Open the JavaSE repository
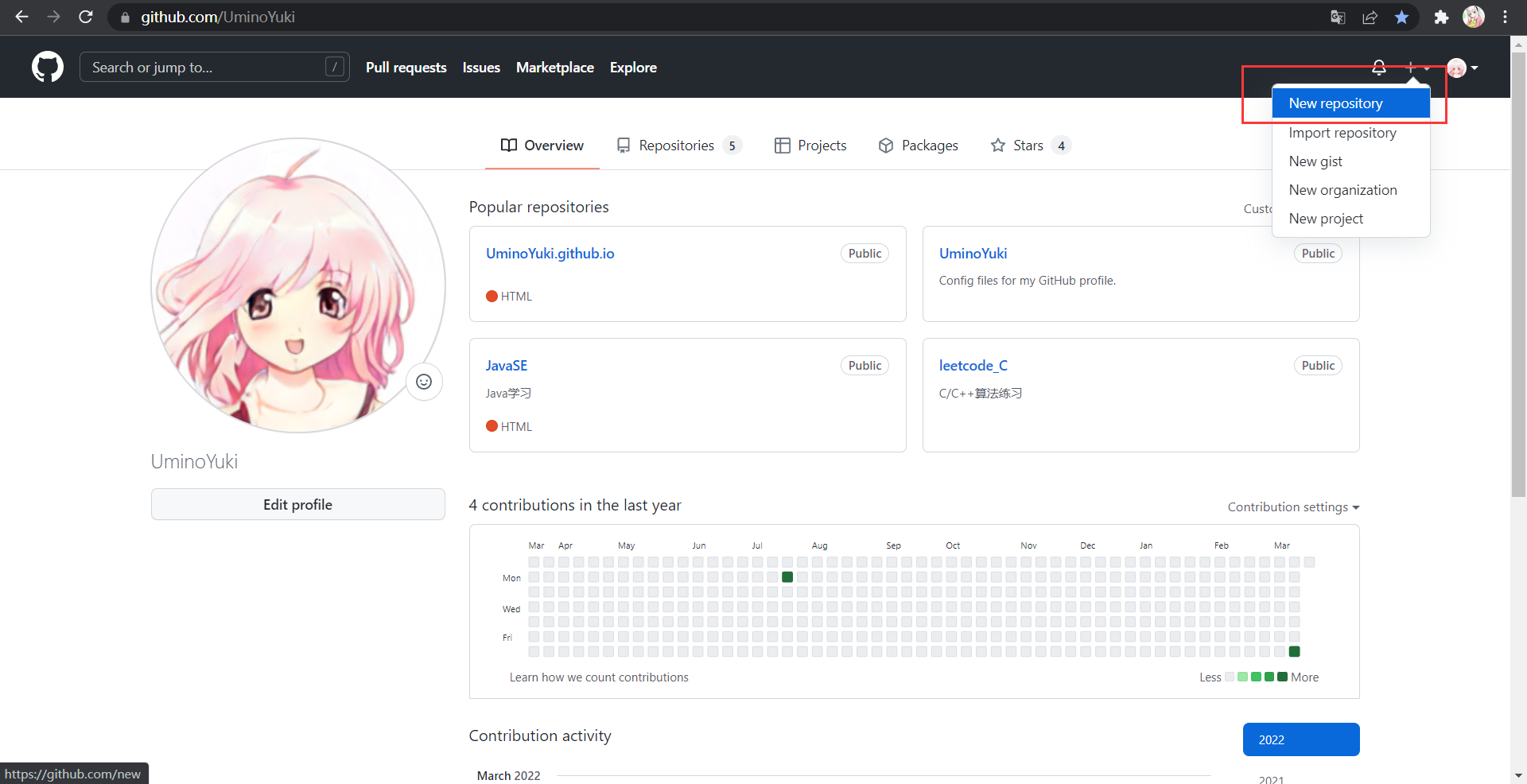The height and width of the screenshot is (784, 1527). pos(507,366)
